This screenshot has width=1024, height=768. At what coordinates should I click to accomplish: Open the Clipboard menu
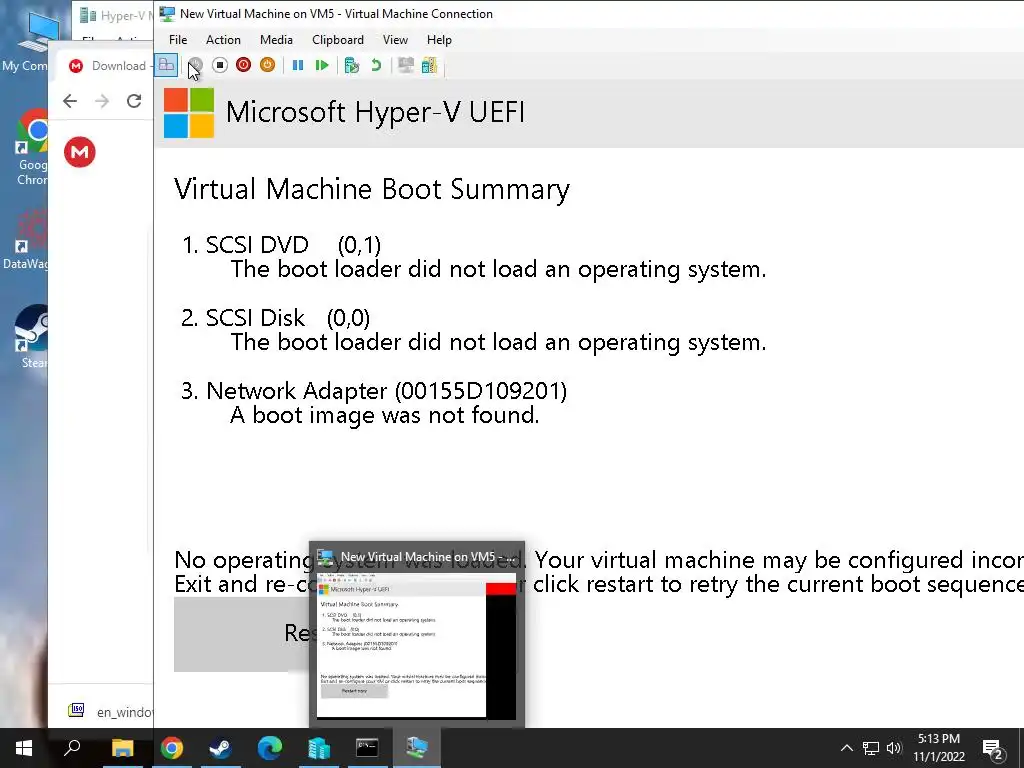click(338, 40)
